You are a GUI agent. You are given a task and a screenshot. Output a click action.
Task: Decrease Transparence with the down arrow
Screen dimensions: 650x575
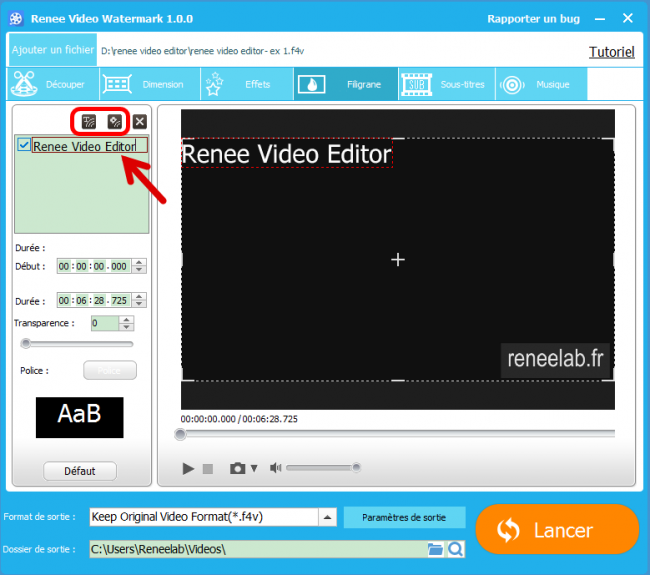pos(126,327)
